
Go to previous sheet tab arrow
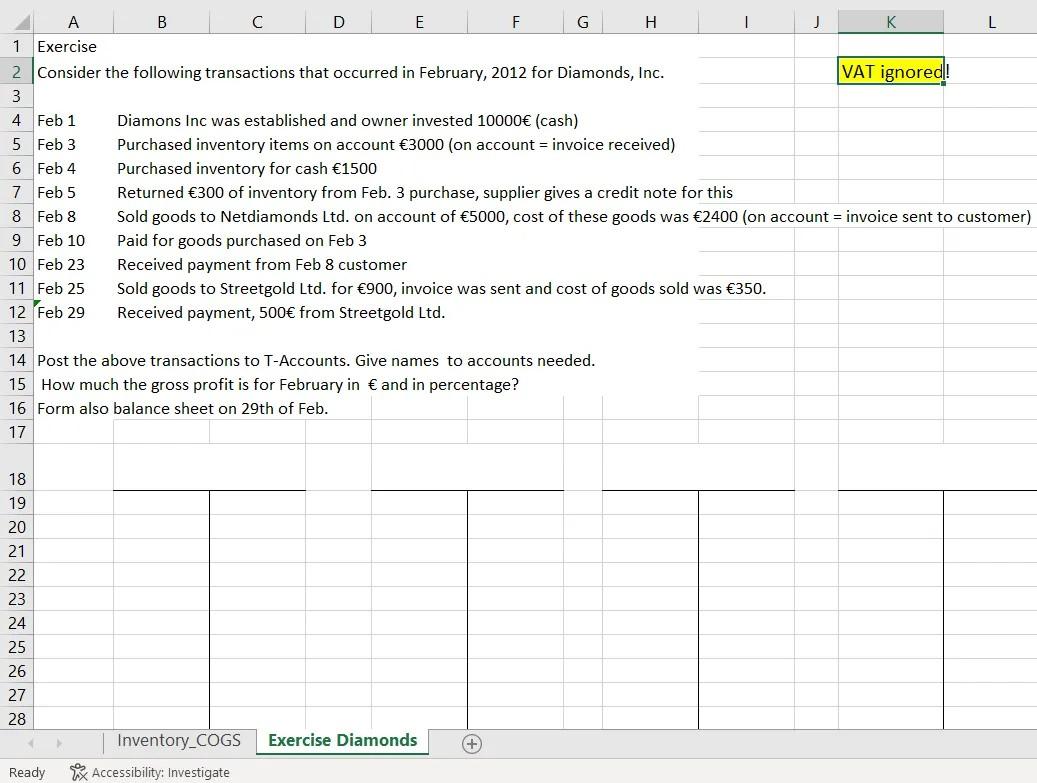[x=31, y=743]
